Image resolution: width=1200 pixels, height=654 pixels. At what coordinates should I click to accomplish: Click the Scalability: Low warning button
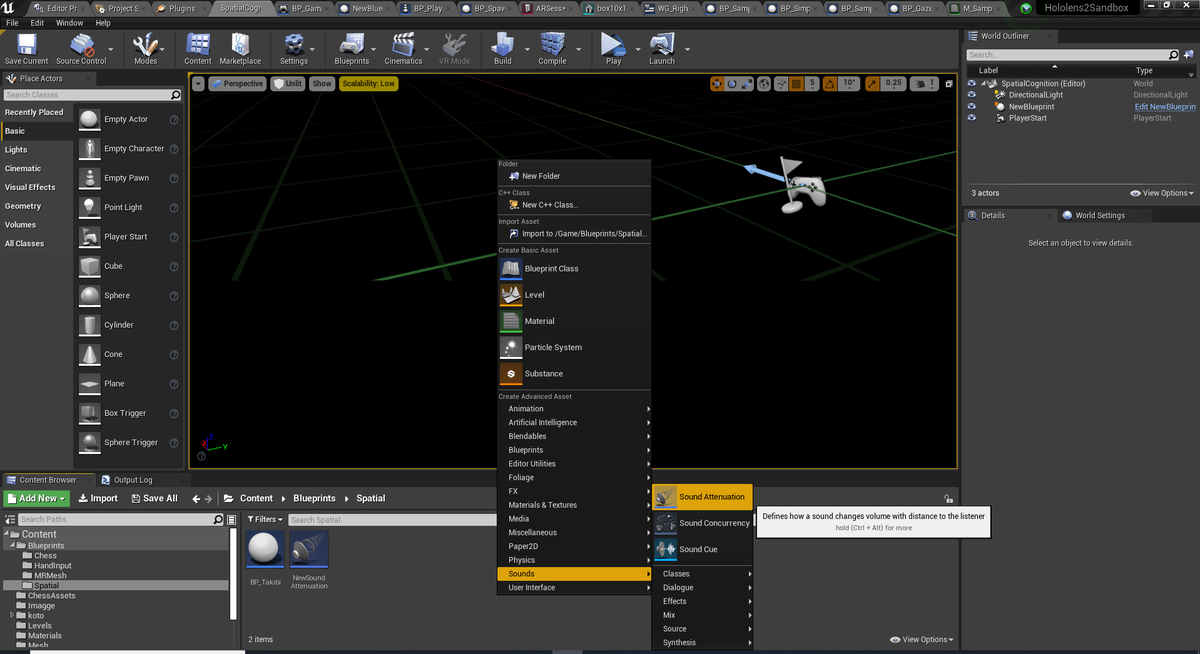pos(368,83)
